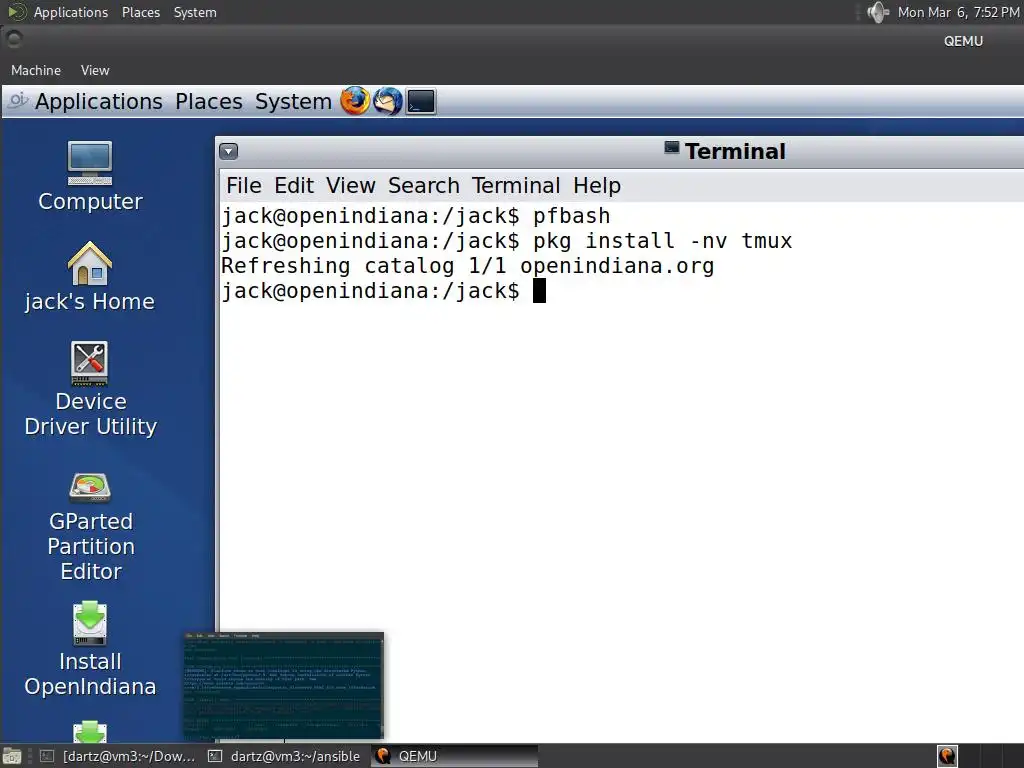Open the guest Applications menu

coord(99,101)
